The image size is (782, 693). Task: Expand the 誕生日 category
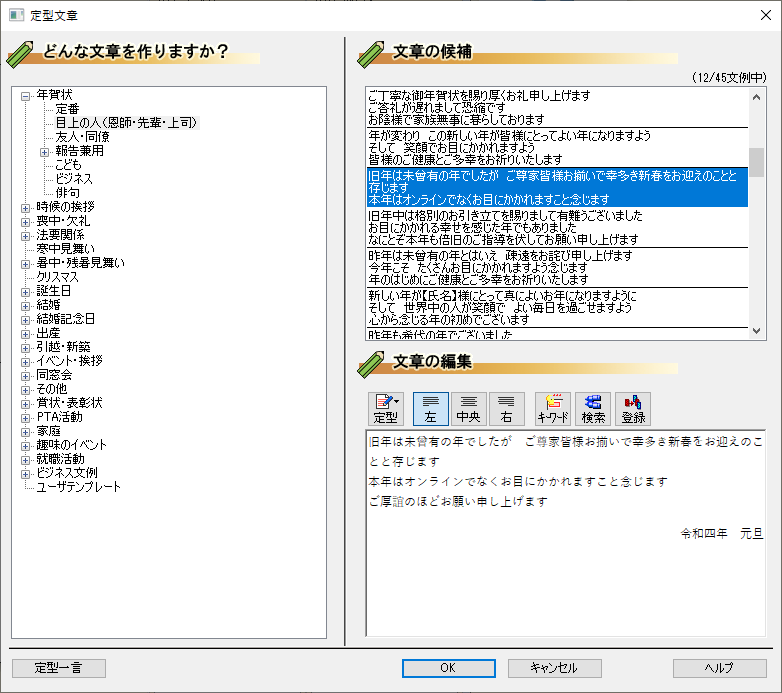25,292
